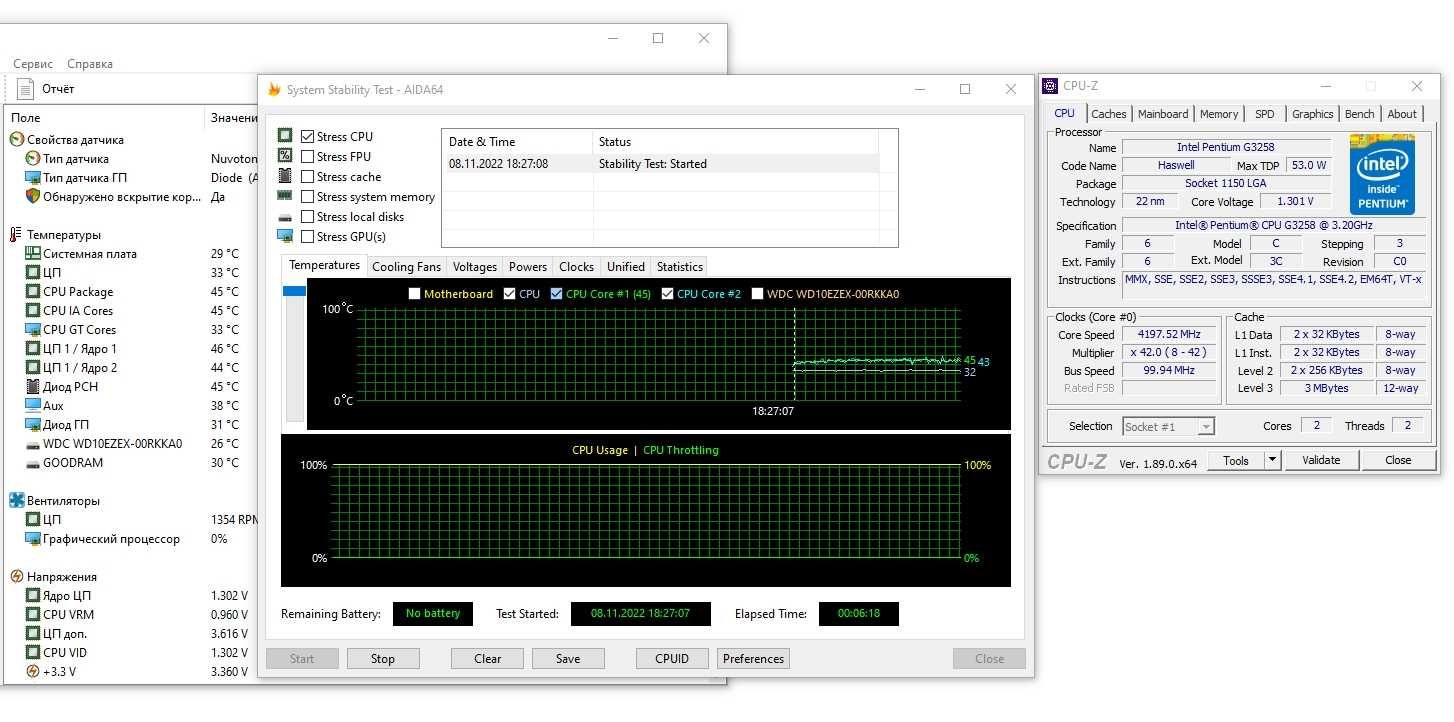
Task: Switch to Clocks tab in AIDA64
Action: point(577,267)
